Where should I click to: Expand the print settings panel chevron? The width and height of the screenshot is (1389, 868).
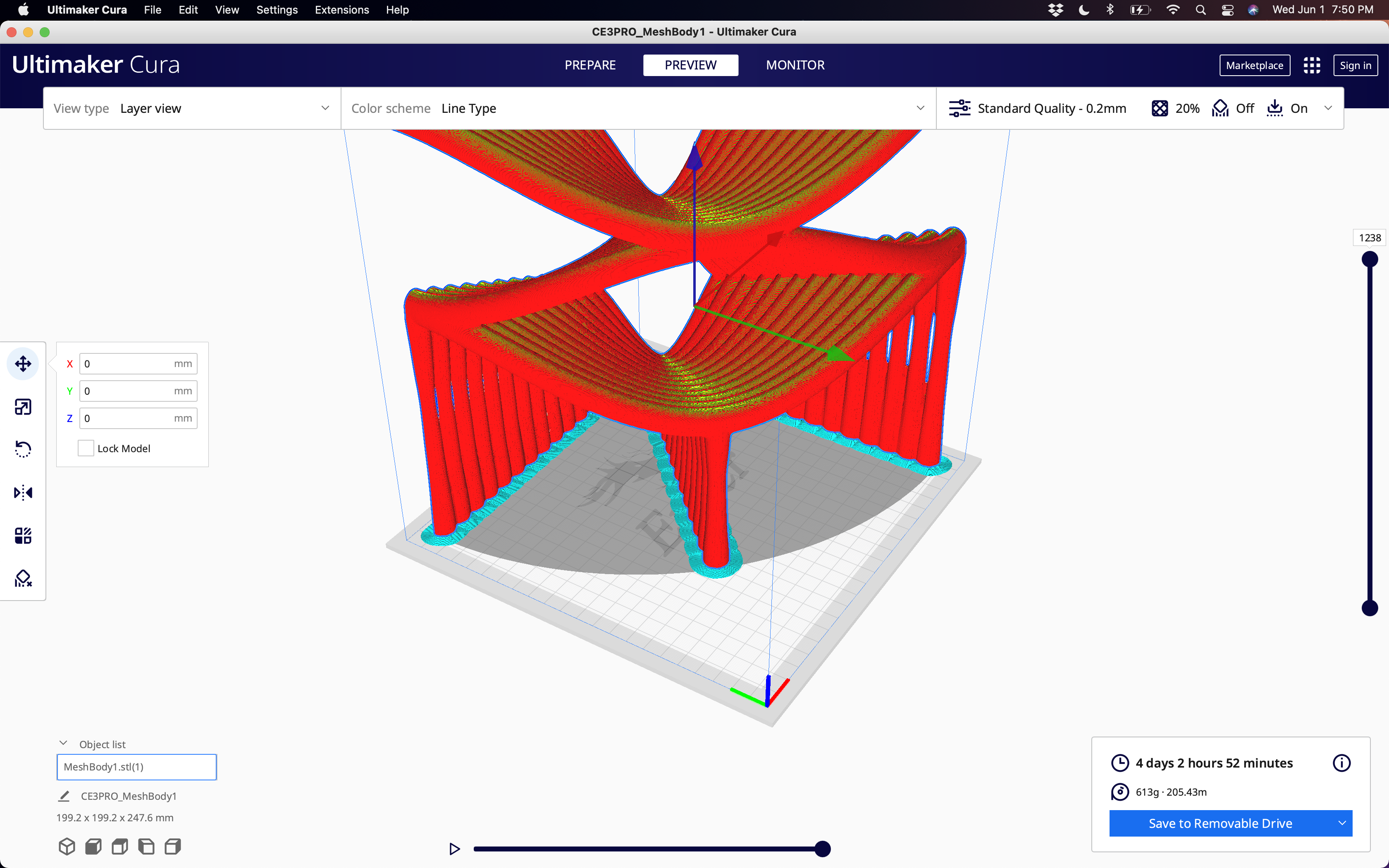[x=1327, y=108]
